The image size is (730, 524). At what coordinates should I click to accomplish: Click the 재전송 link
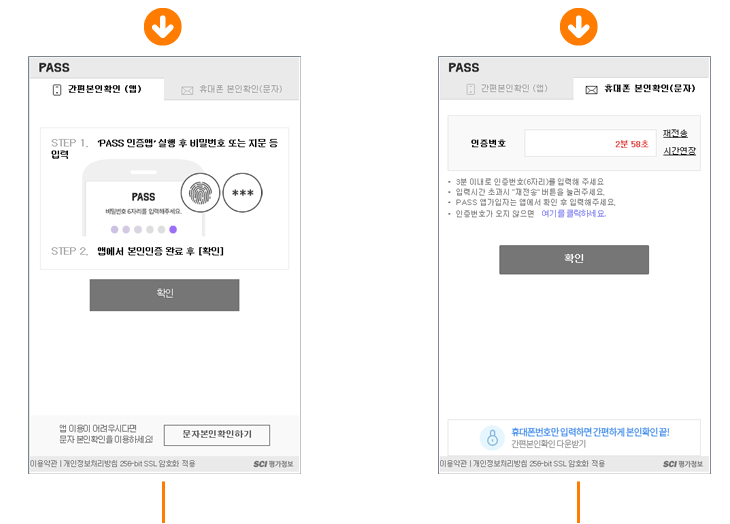click(675, 134)
